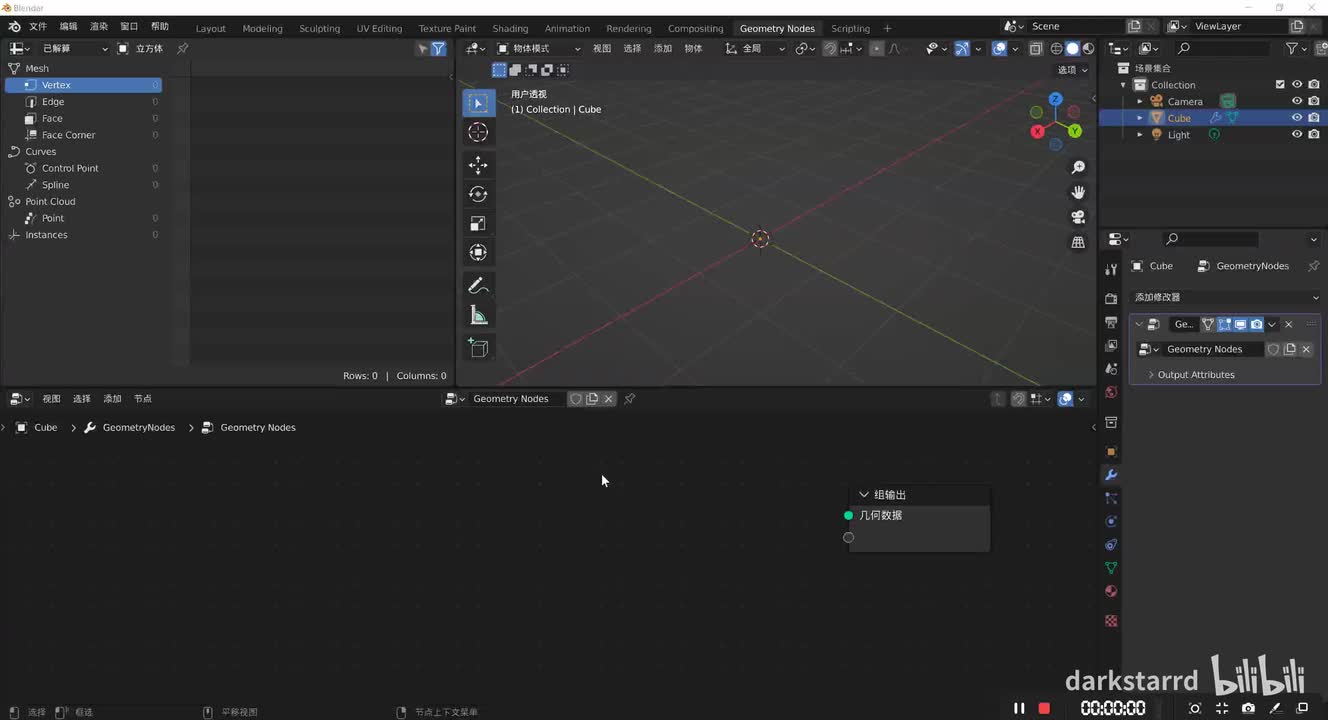Select the Add Cube tool in viewport toolbar
Viewport: 1328px width, 720px height.
click(x=478, y=348)
